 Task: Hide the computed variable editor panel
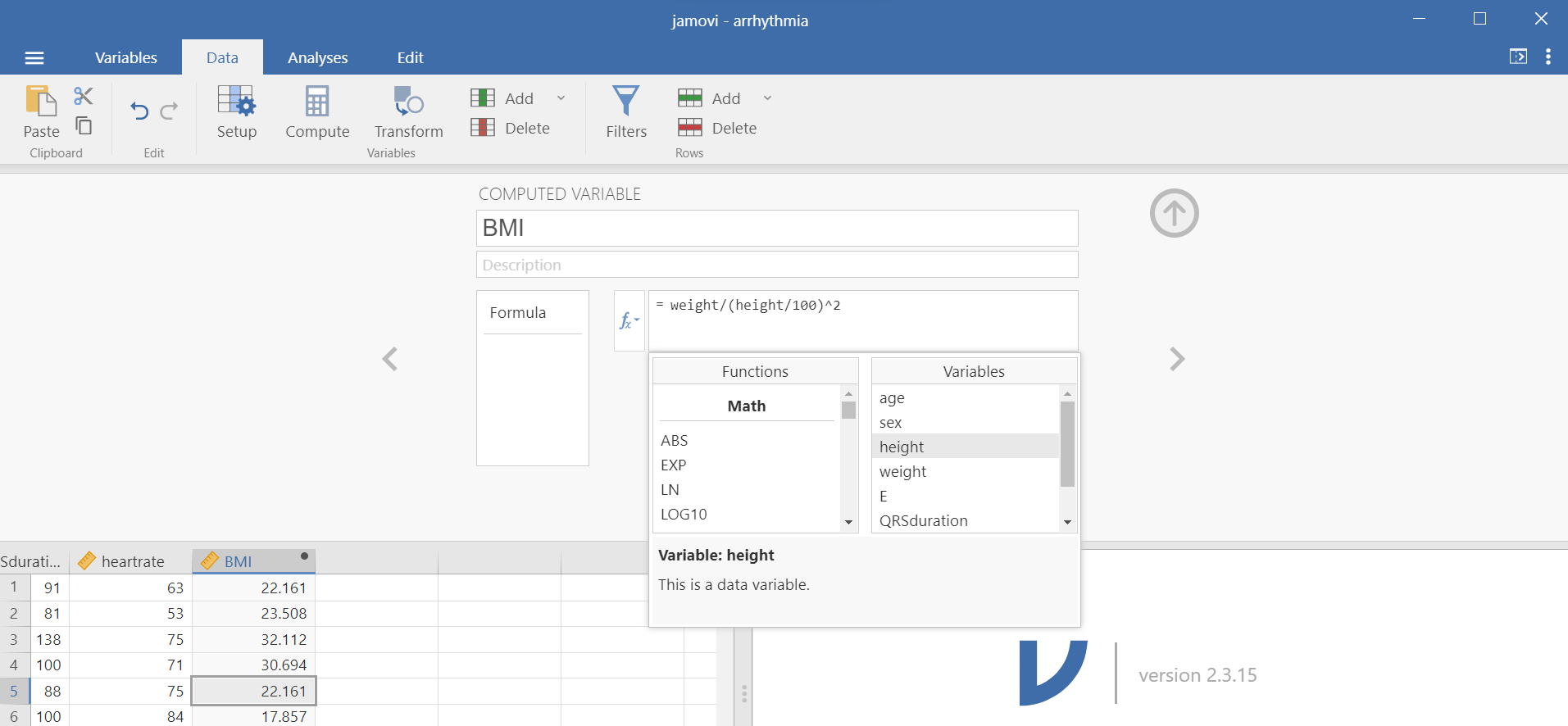tap(1174, 214)
